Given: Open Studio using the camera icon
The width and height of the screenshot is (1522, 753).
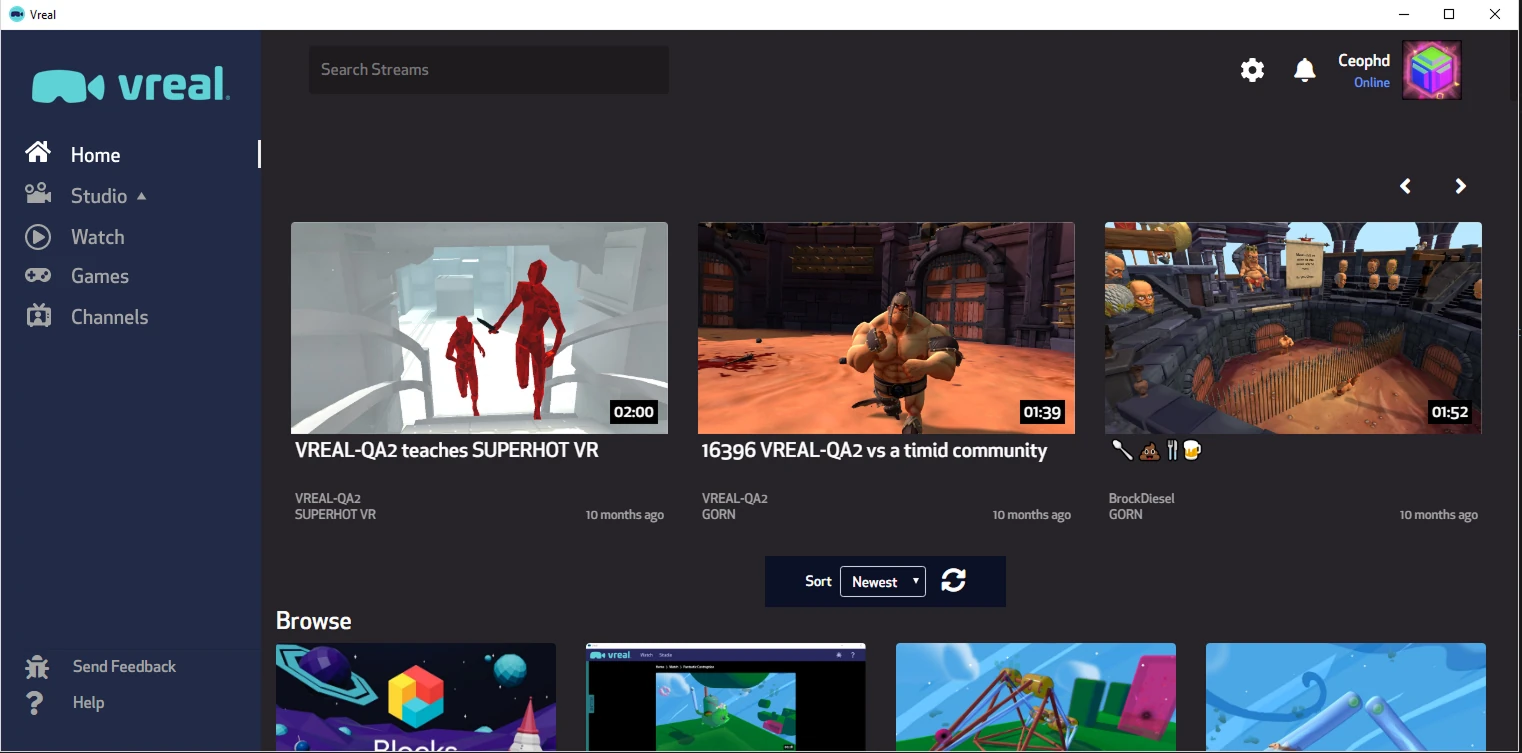Looking at the screenshot, I should pos(38,194).
